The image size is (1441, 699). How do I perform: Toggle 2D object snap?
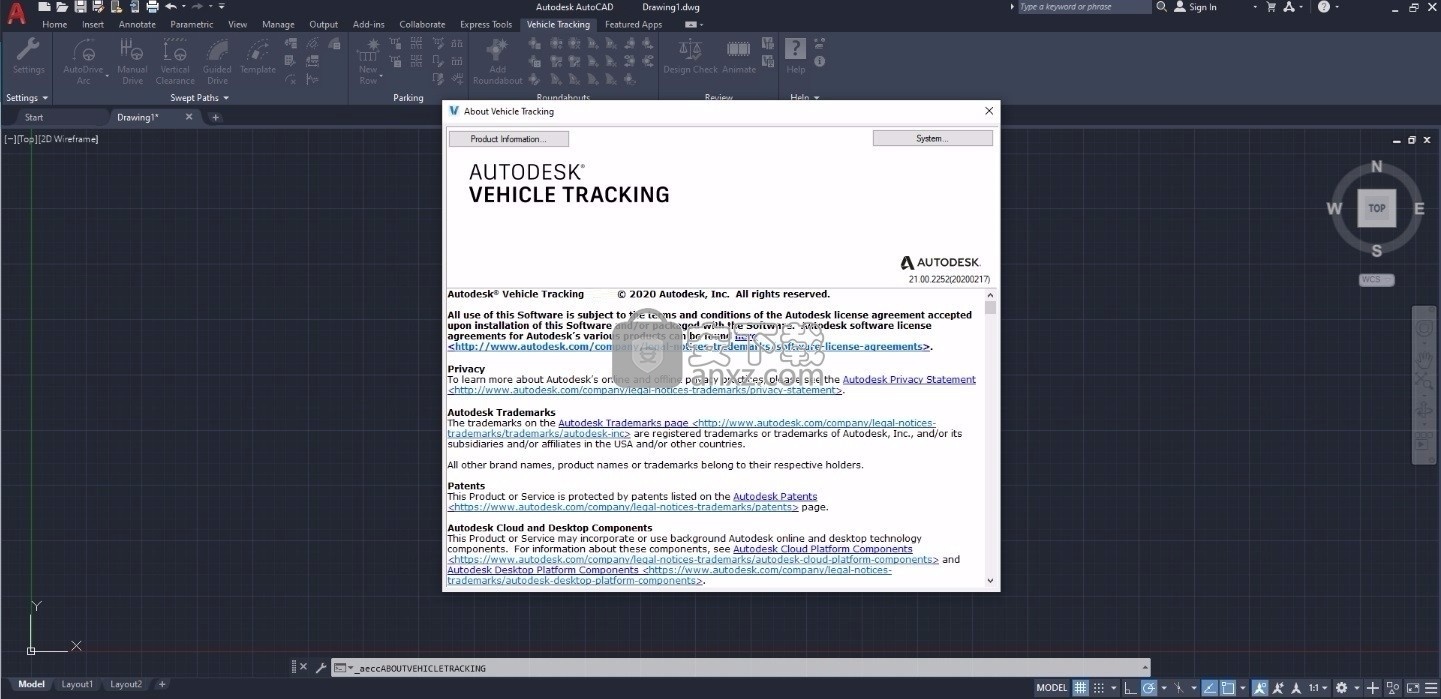[x=1228, y=688]
